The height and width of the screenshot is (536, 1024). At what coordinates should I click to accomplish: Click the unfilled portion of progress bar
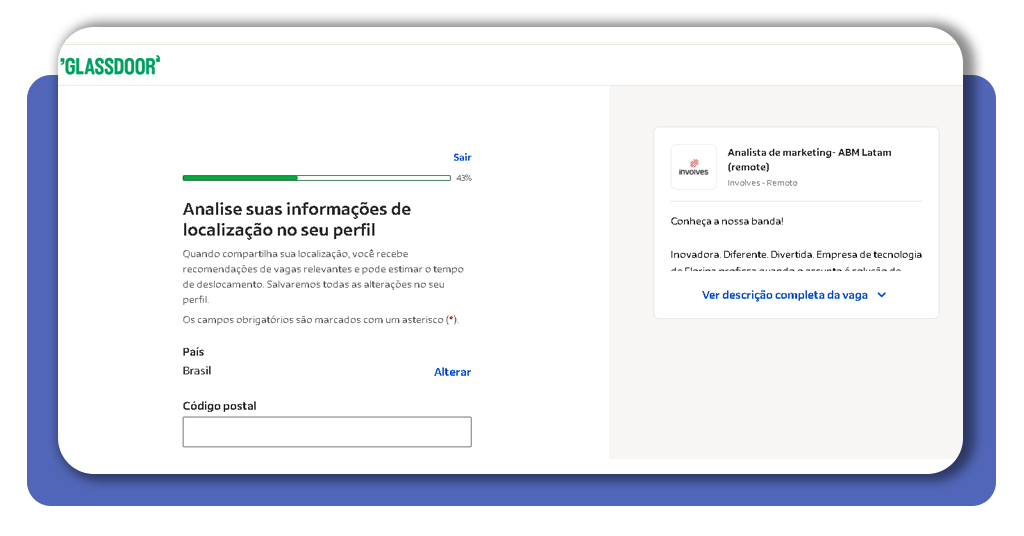pyautogui.click(x=374, y=178)
